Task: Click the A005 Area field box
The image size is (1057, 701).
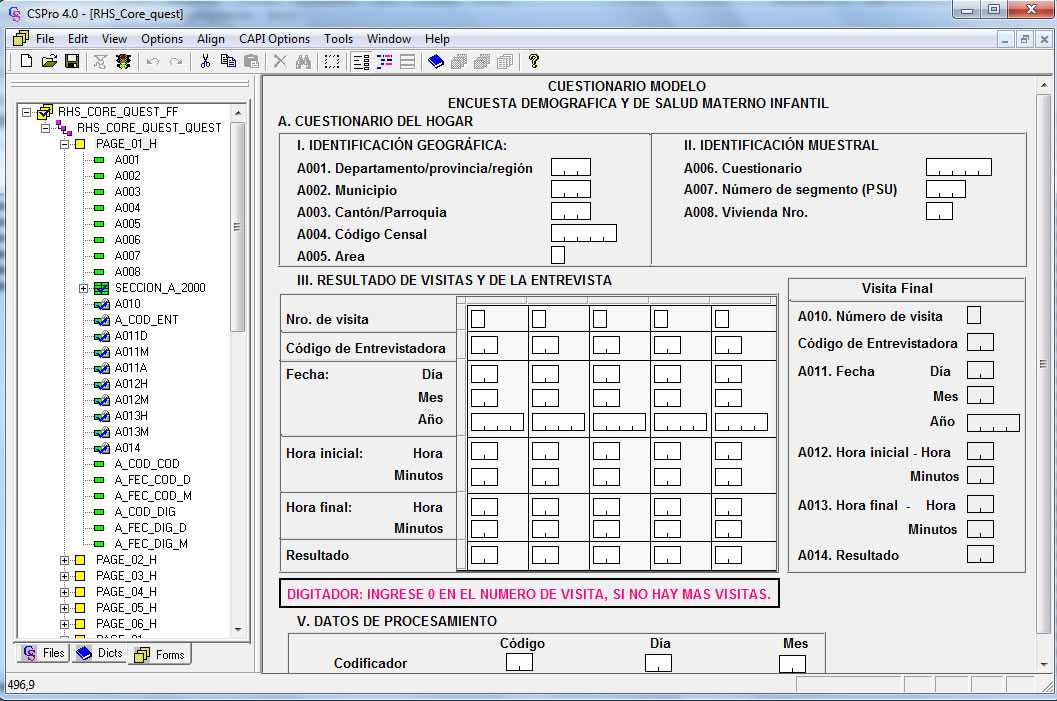Action: coord(558,255)
